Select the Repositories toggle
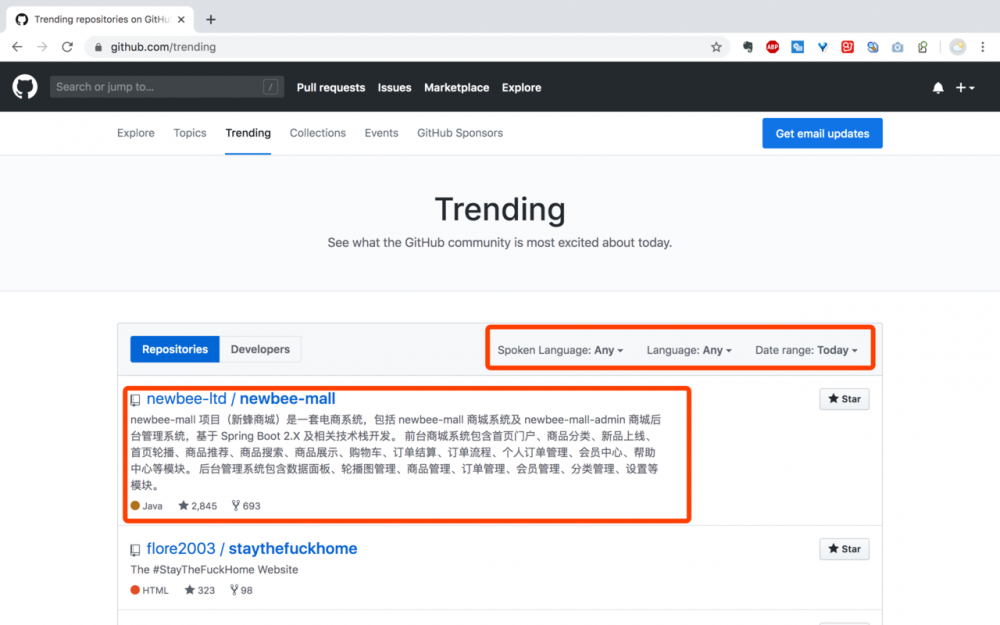 [174, 349]
